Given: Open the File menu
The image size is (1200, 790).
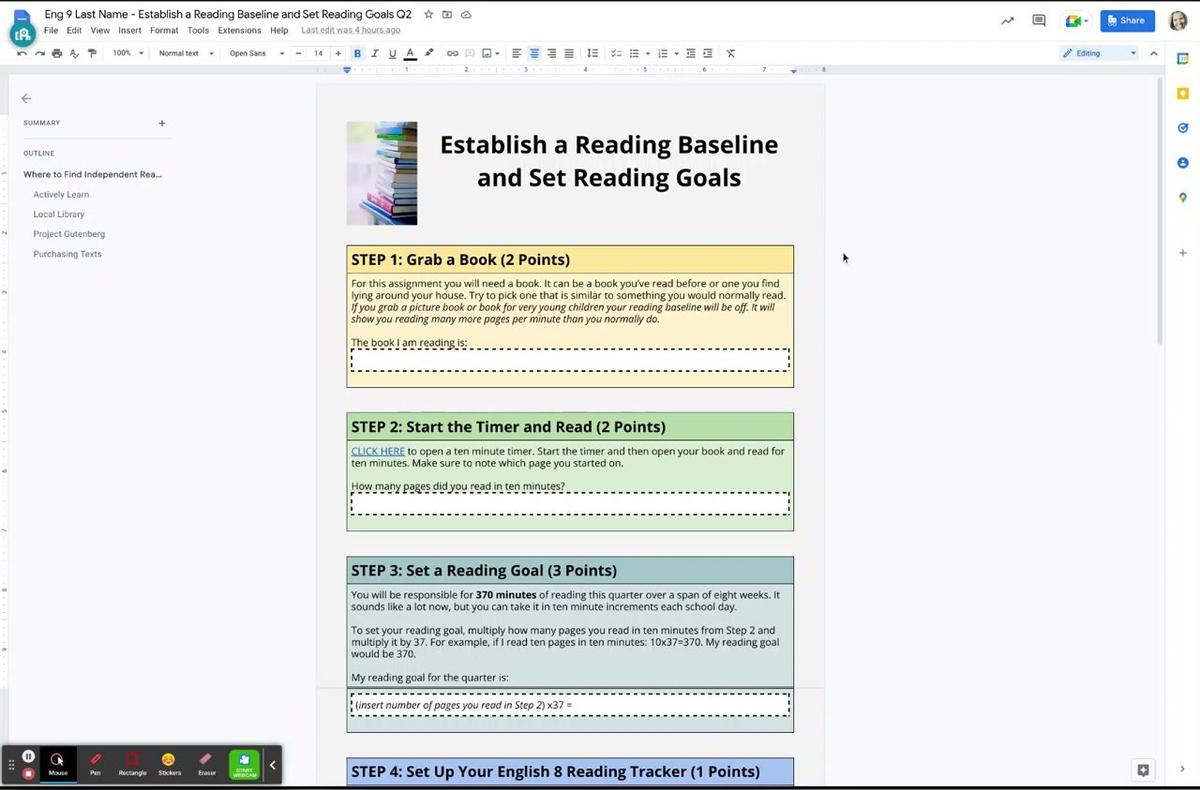Looking at the screenshot, I should click(x=51, y=30).
